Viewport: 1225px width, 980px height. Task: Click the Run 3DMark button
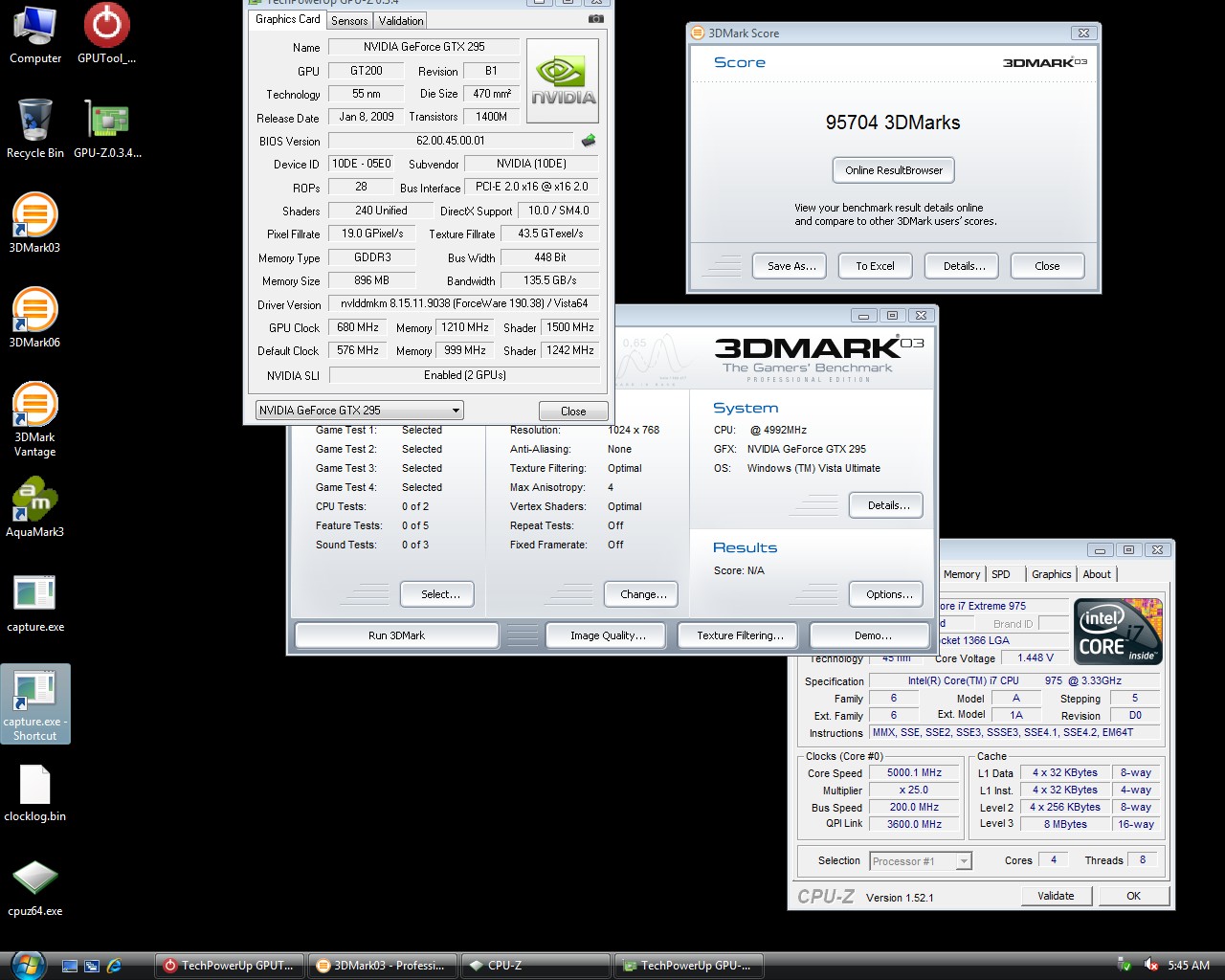[396, 635]
